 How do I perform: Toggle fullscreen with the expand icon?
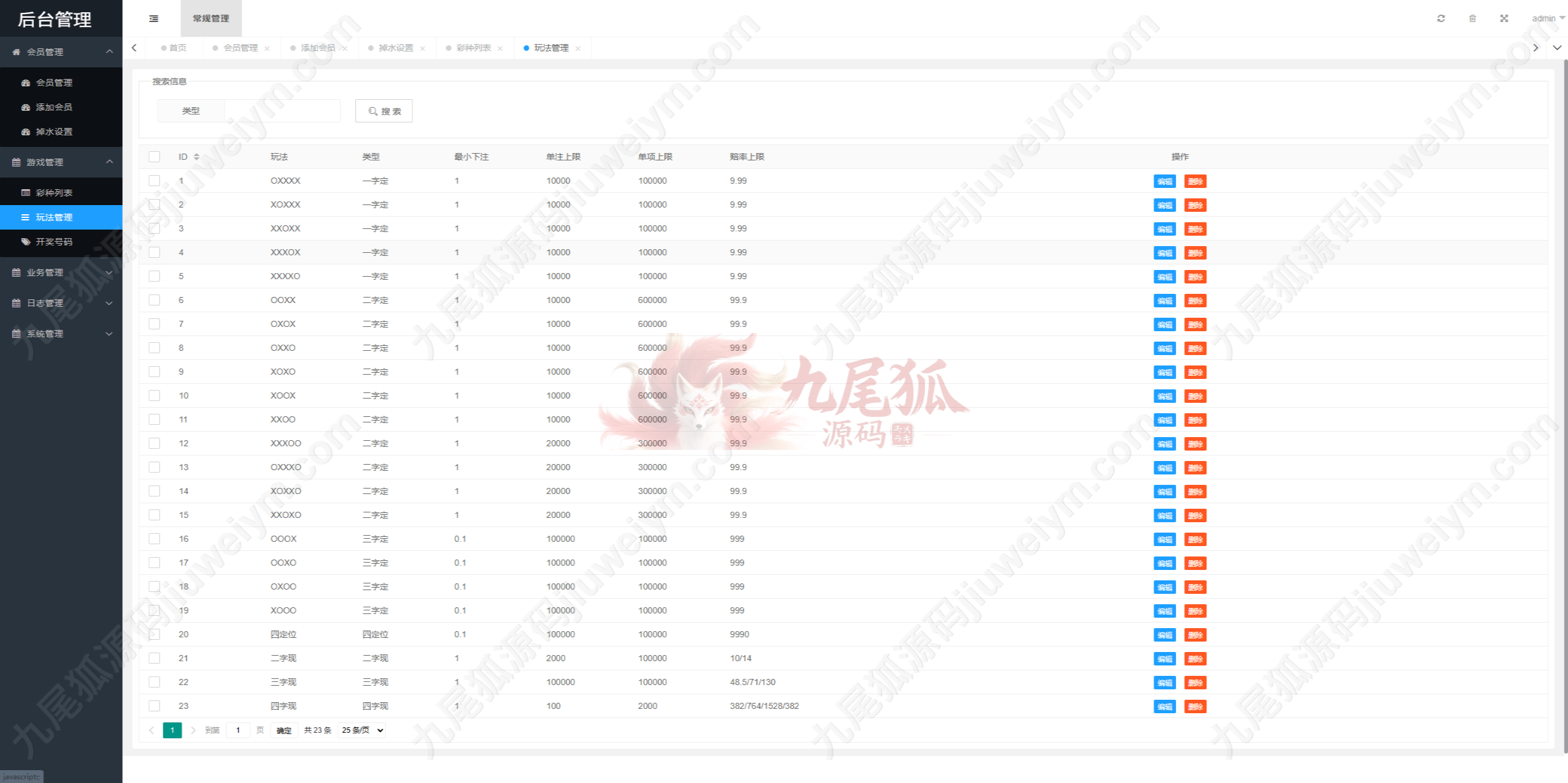1504,18
